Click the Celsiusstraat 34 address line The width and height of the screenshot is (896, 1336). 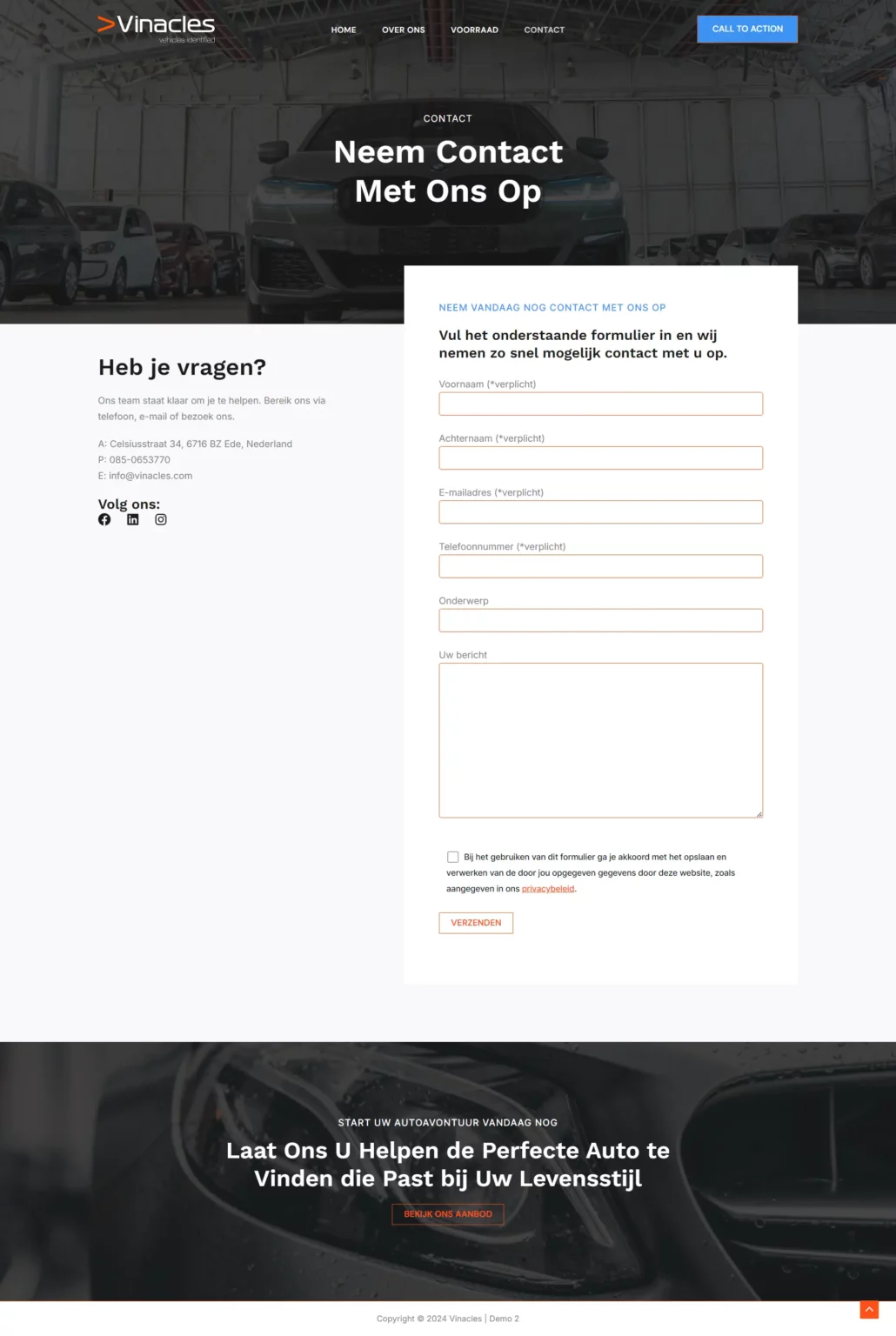coord(195,444)
